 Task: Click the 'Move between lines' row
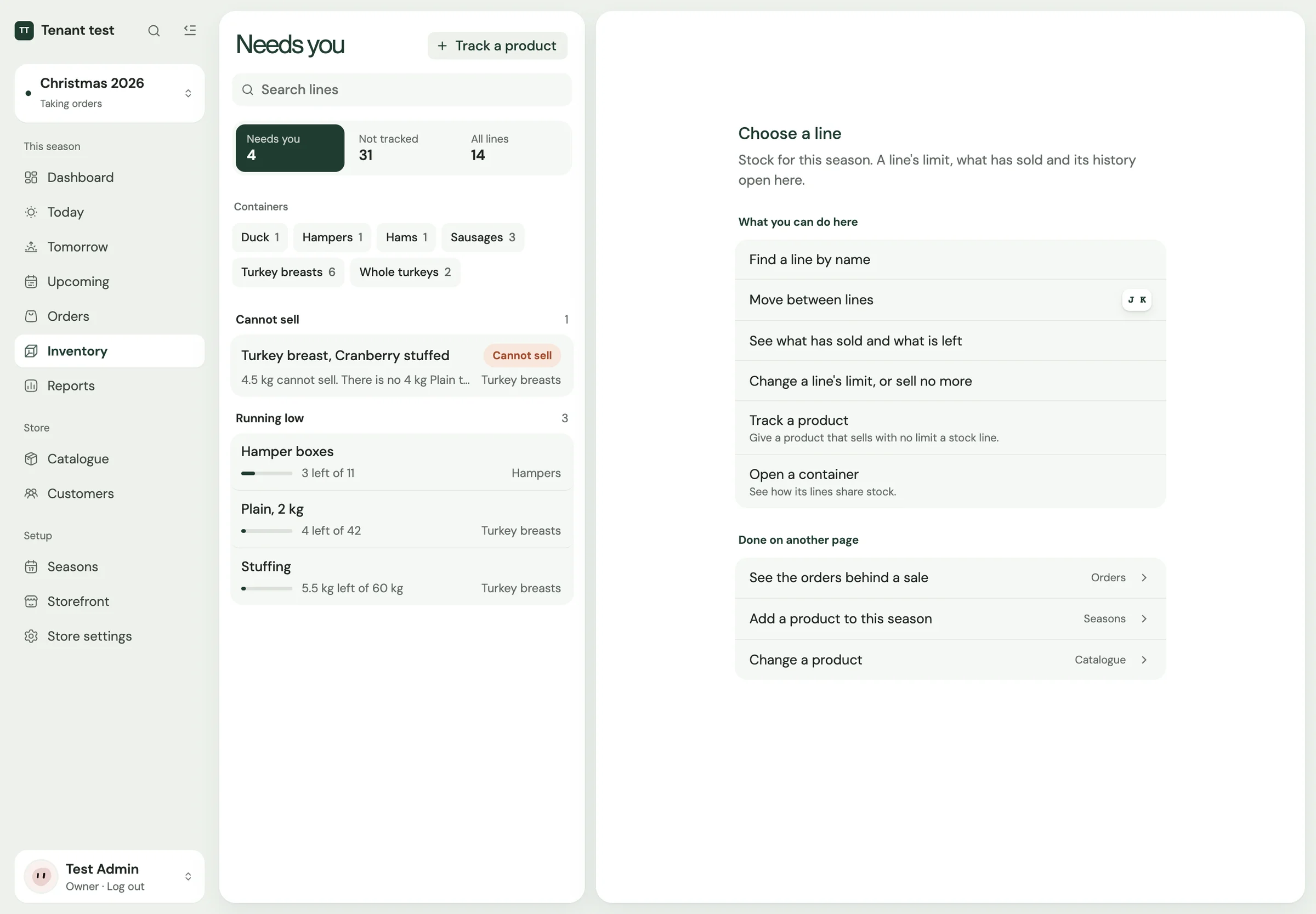(950, 300)
